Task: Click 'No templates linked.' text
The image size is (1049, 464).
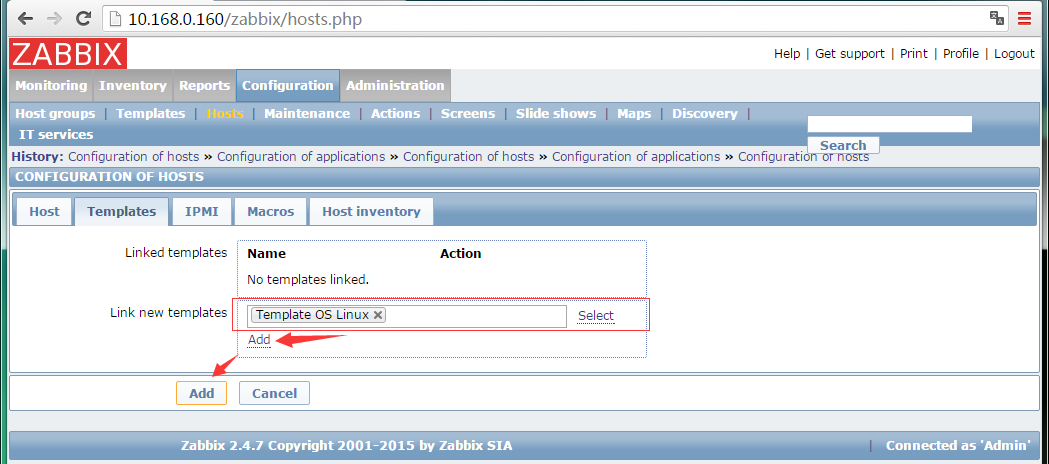Action: [x=308, y=279]
